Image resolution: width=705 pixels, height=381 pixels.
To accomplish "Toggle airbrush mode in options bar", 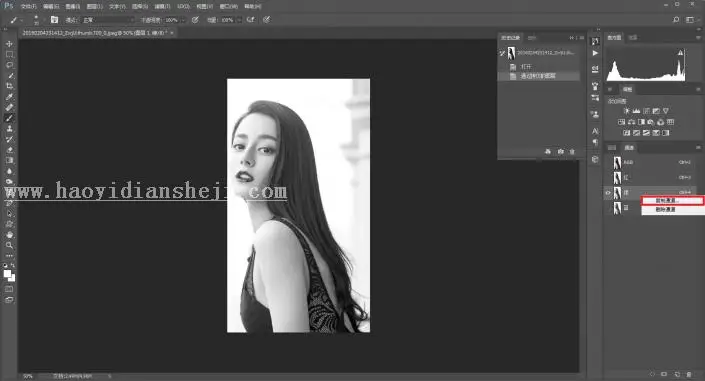I will [250, 20].
